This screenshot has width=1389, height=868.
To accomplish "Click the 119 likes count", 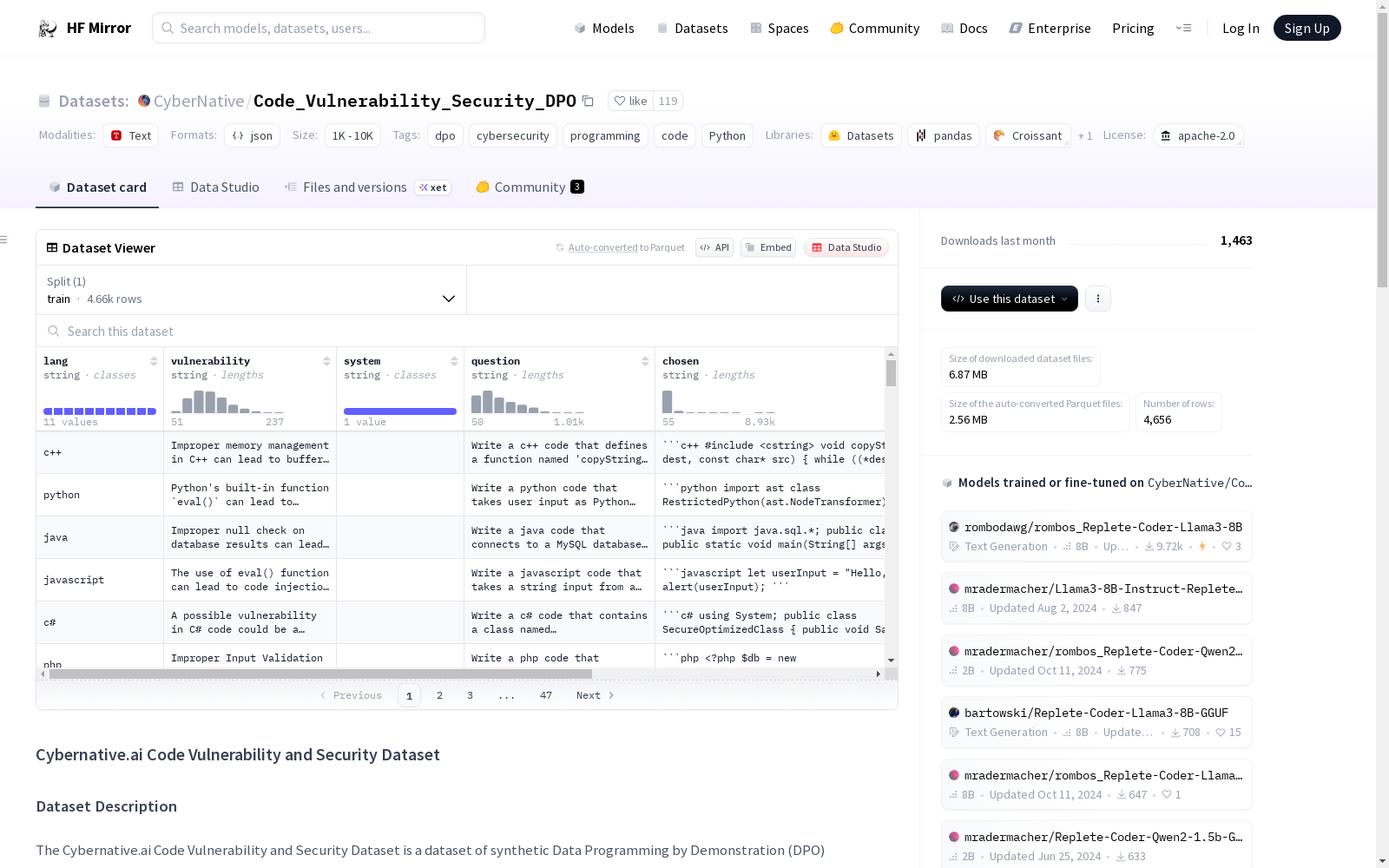I will [x=668, y=101].
